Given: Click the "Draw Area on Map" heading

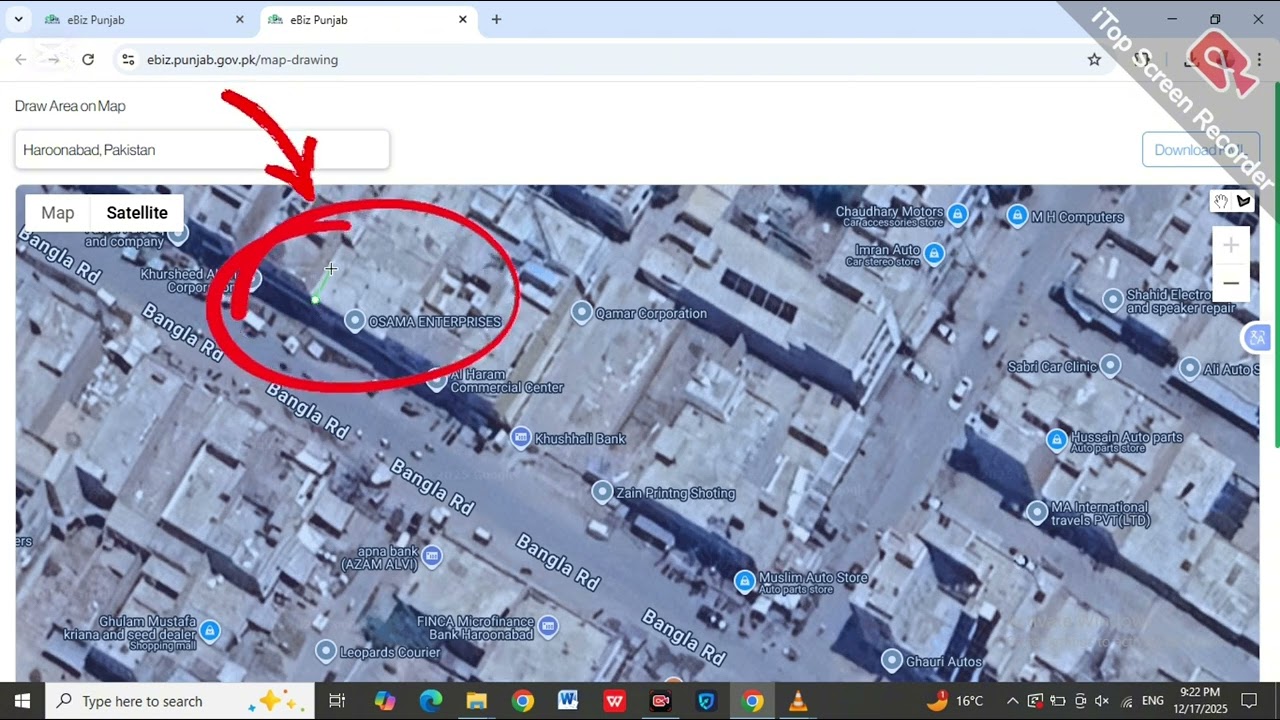Looking at the screenshot, I should point(70,106).
